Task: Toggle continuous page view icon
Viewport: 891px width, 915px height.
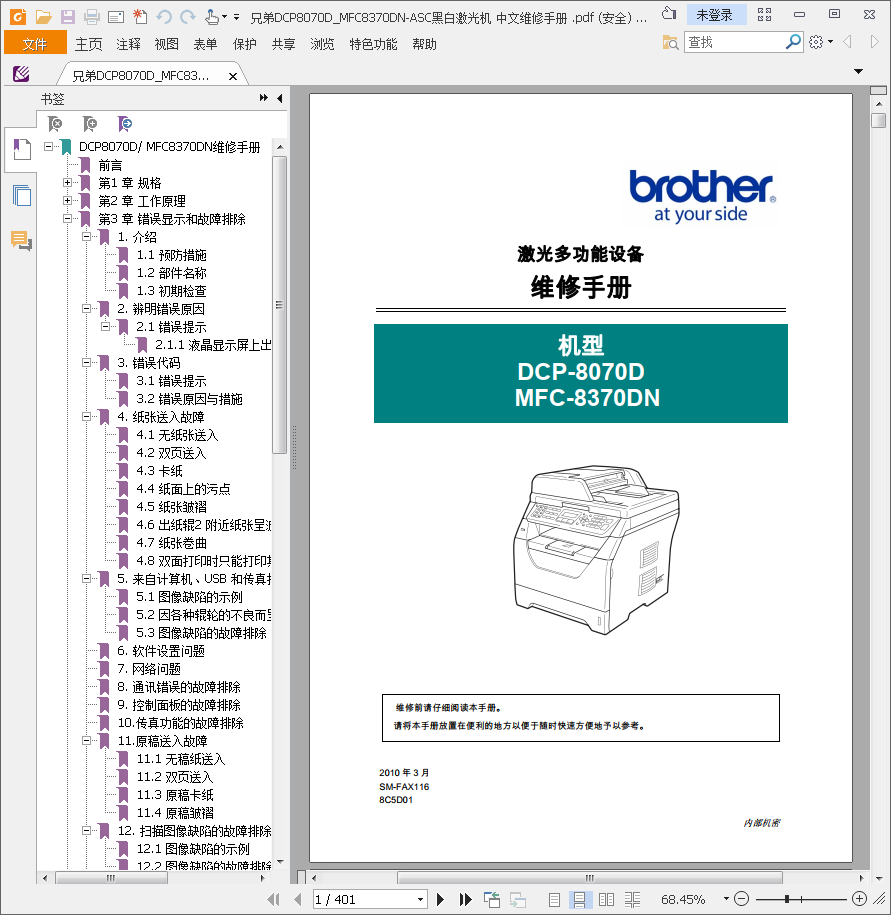Action: click(x=579, y=899)
